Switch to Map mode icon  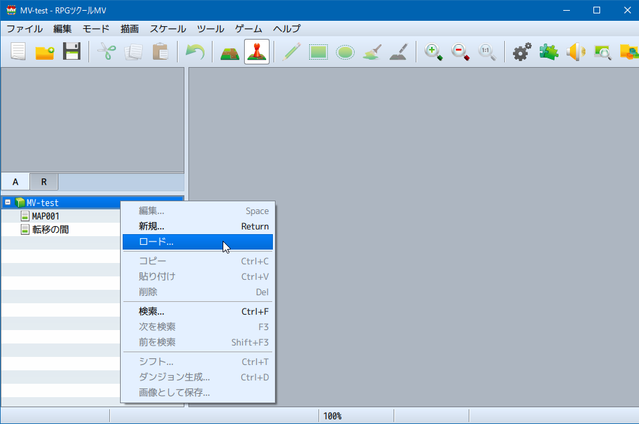tap(230, 52)
